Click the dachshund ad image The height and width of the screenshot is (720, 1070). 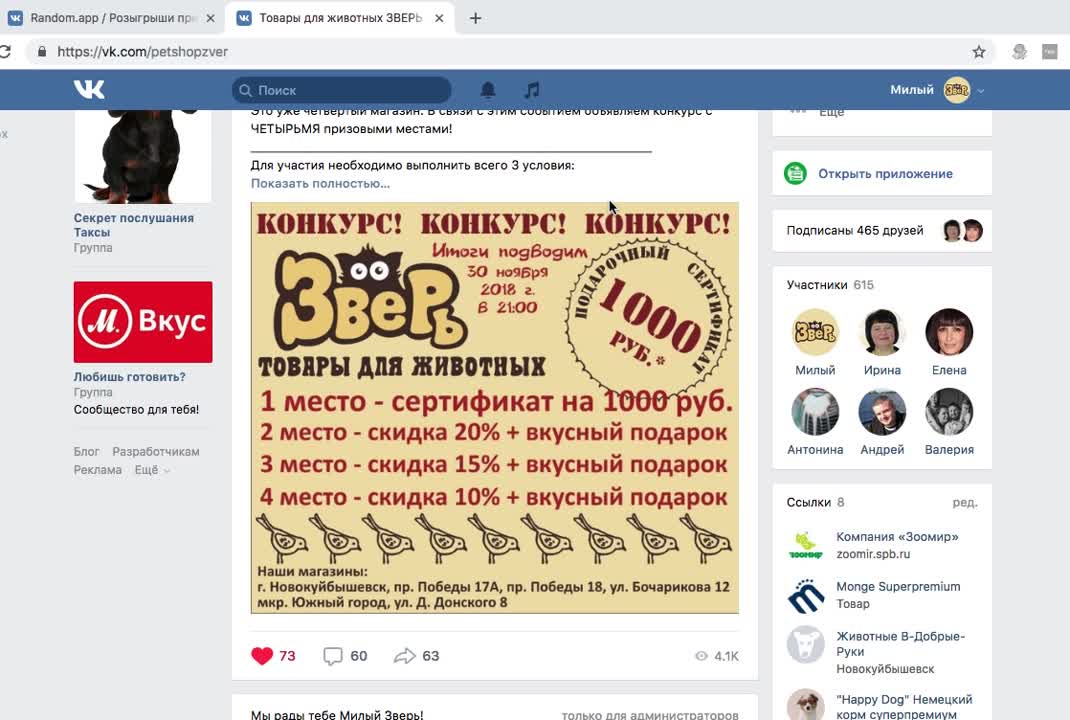(143, 156)
